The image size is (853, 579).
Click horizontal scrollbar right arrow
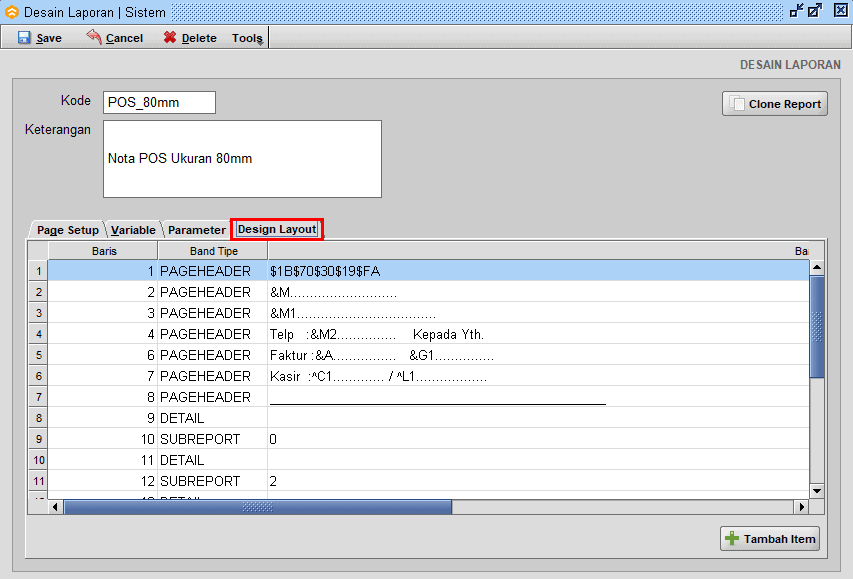pos(801,507)
